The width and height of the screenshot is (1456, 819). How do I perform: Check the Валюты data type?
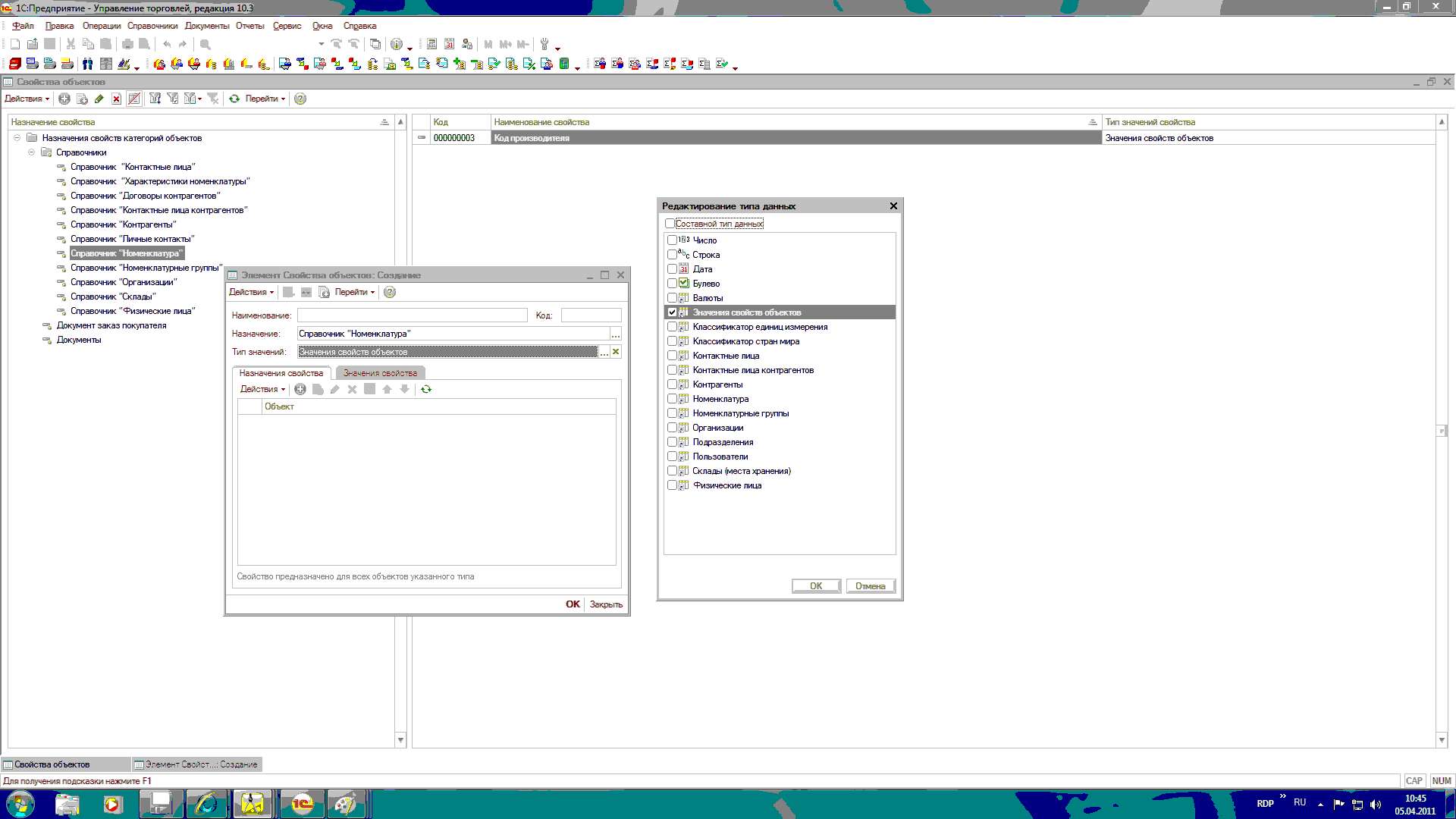click(672, 298)
